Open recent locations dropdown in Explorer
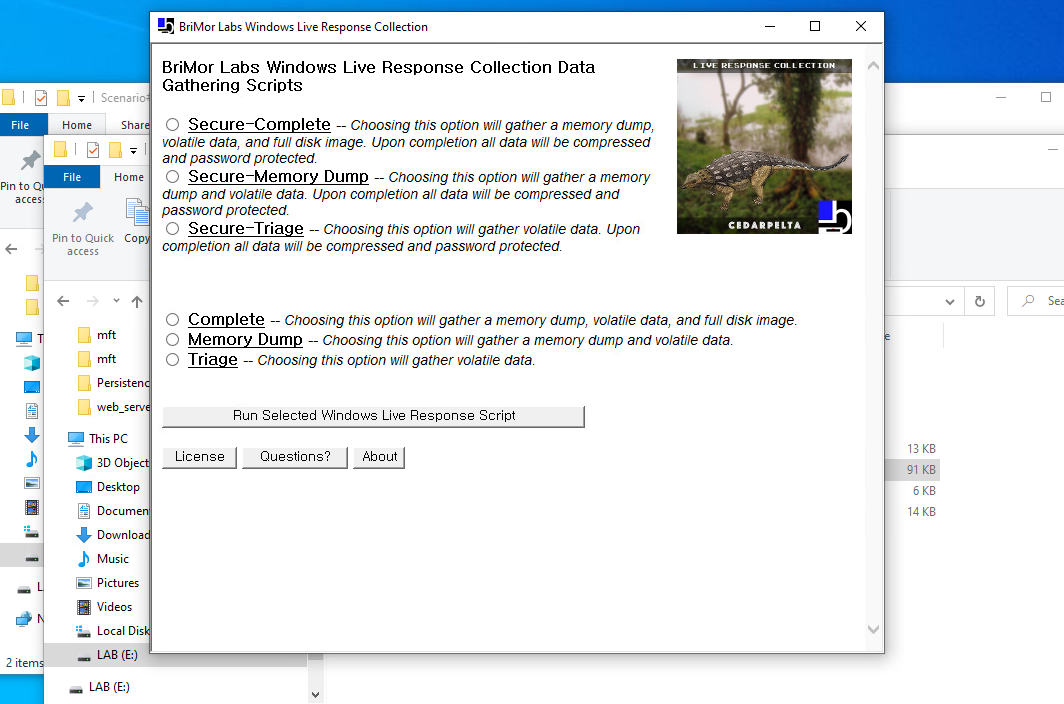The width and height of the screenshot is (1064, 704). tap(116, 301)
